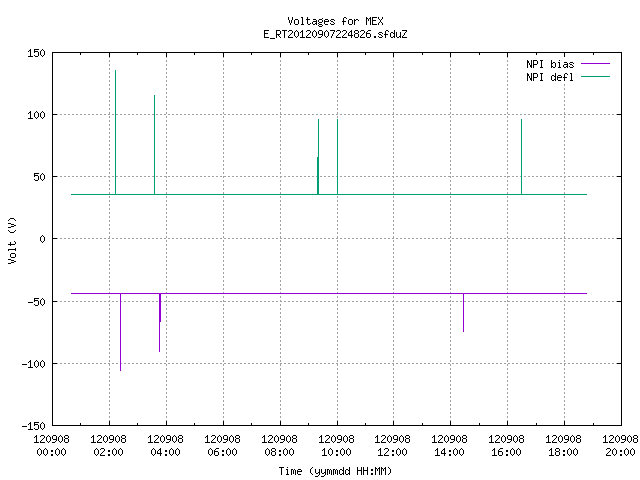Click the 'NPI defl' legend label

pyautogui.click(x=550, y=77)
